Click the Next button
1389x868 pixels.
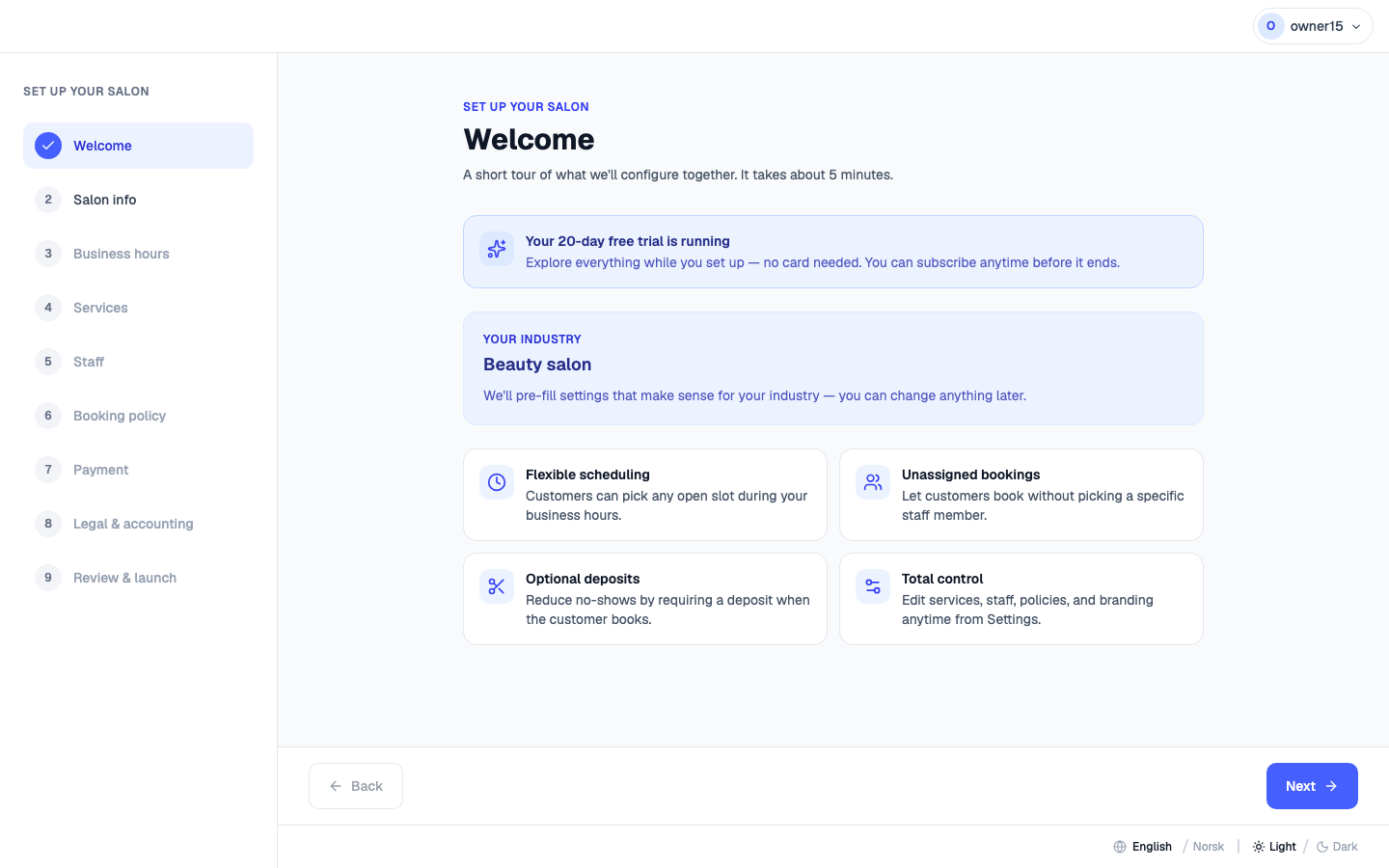[1312, 786]
